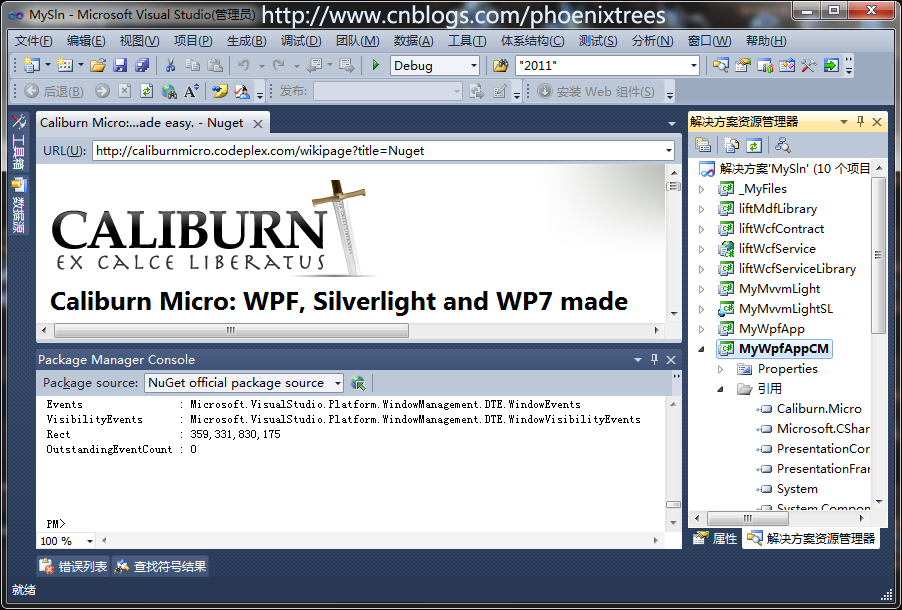Open the URL address dropdown arrow
The image size is (902, 610).
(668, 151)
